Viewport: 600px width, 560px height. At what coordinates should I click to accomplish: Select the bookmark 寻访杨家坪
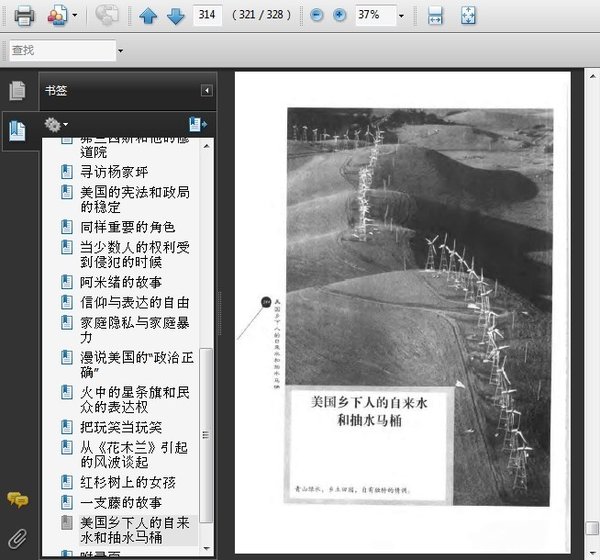coord(115,172)
